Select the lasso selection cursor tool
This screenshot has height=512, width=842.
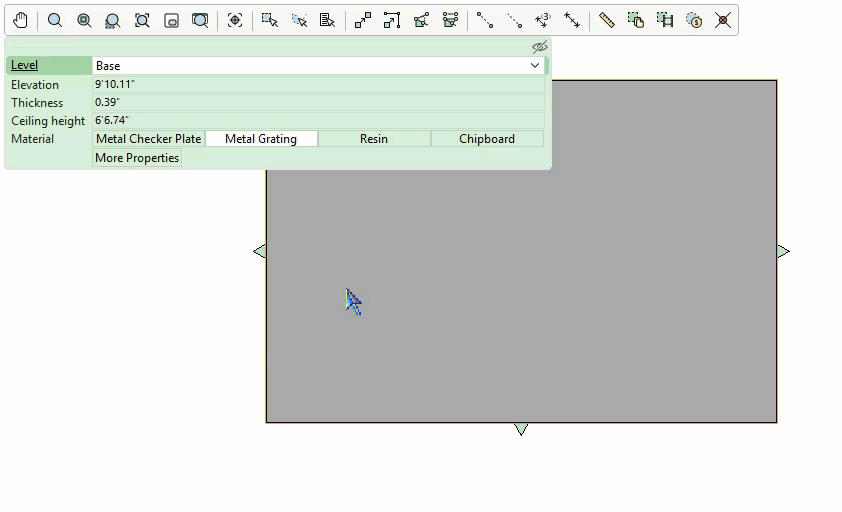pos(299,20)
